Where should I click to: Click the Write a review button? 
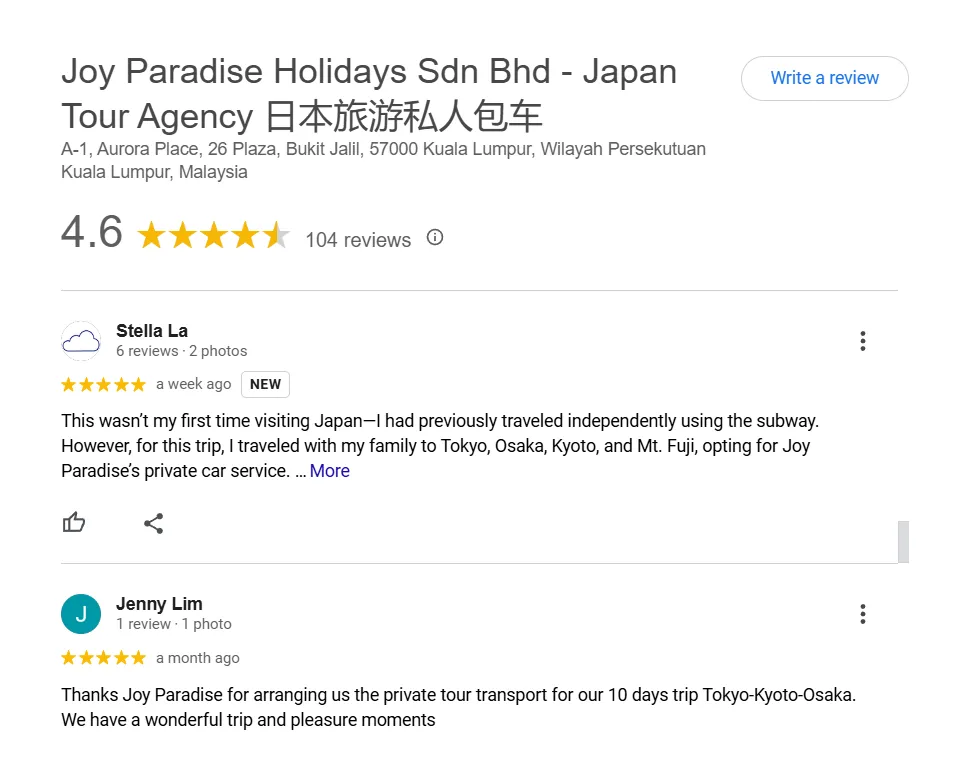(825, 79)
